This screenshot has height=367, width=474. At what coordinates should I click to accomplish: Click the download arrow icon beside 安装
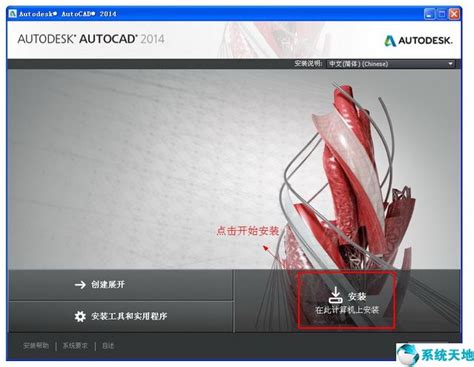coord(335,295)
